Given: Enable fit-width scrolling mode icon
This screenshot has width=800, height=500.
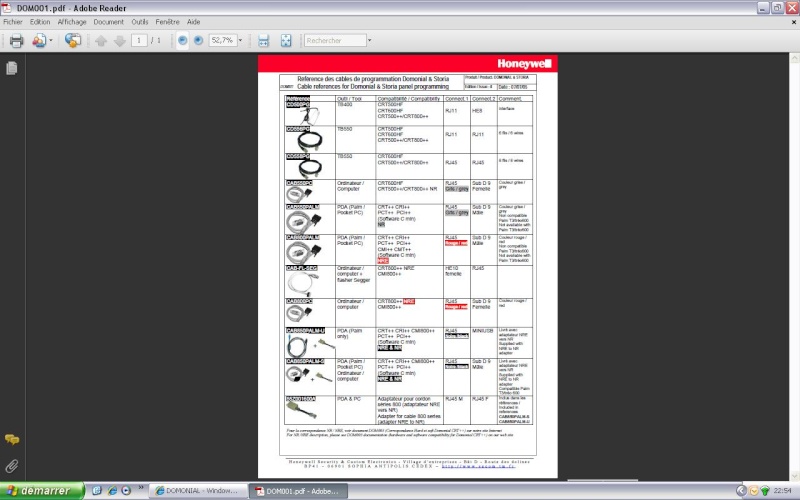Looking at the screenshot, I should [x=263, y=40].
